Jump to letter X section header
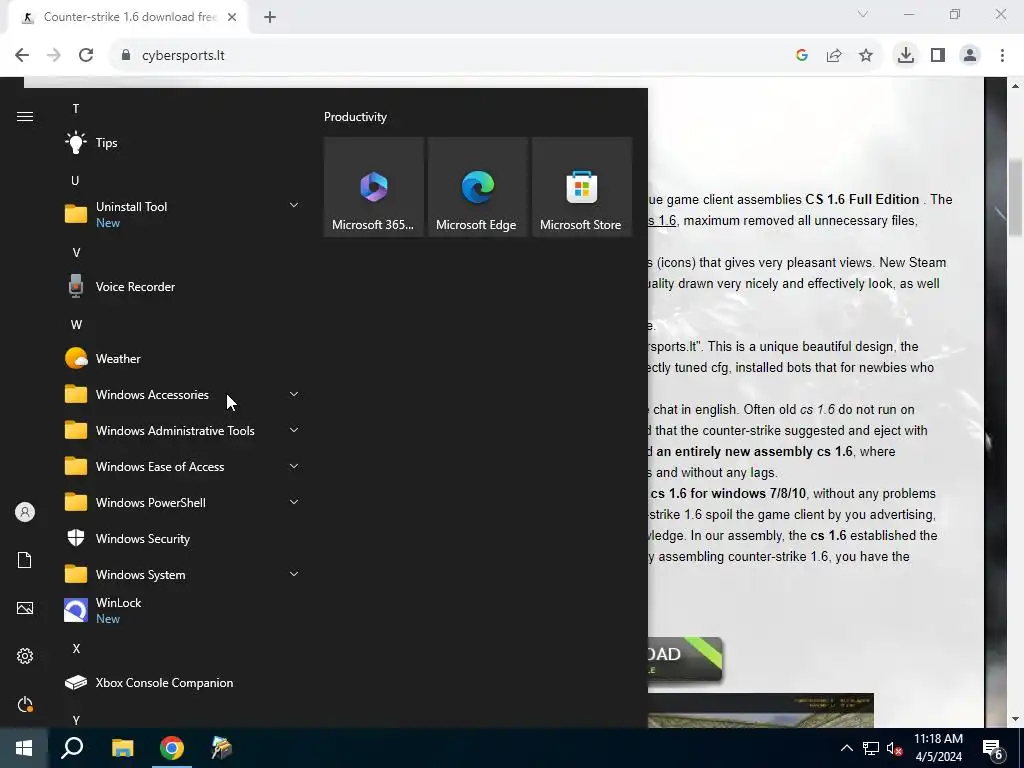This screenshot has width=1024, height=768. click(76, 648)
